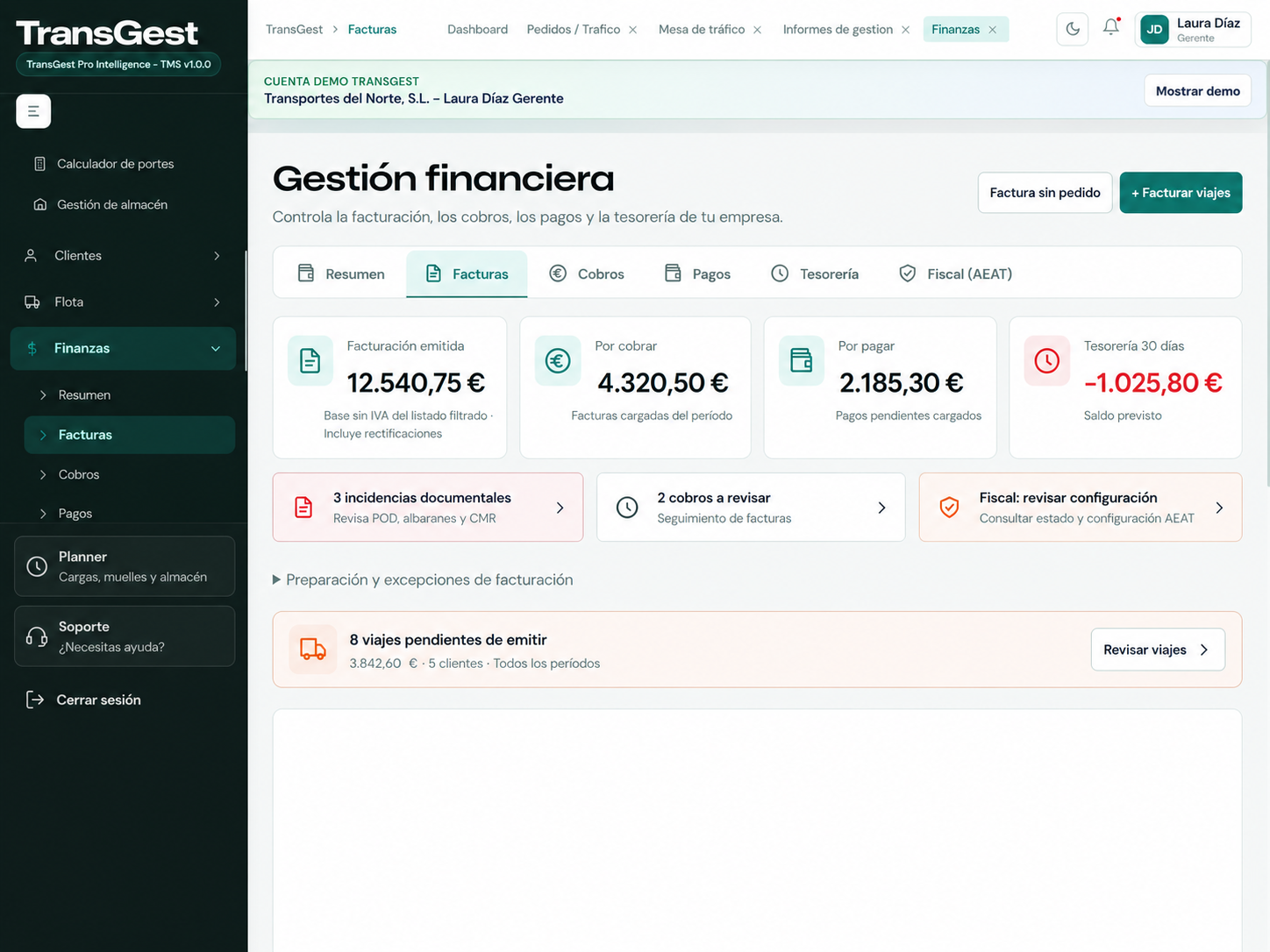Viewport: 1270px width, 952px height.
Task: Close the Informes de gestion tab
Action: click(x=905, y=30)
